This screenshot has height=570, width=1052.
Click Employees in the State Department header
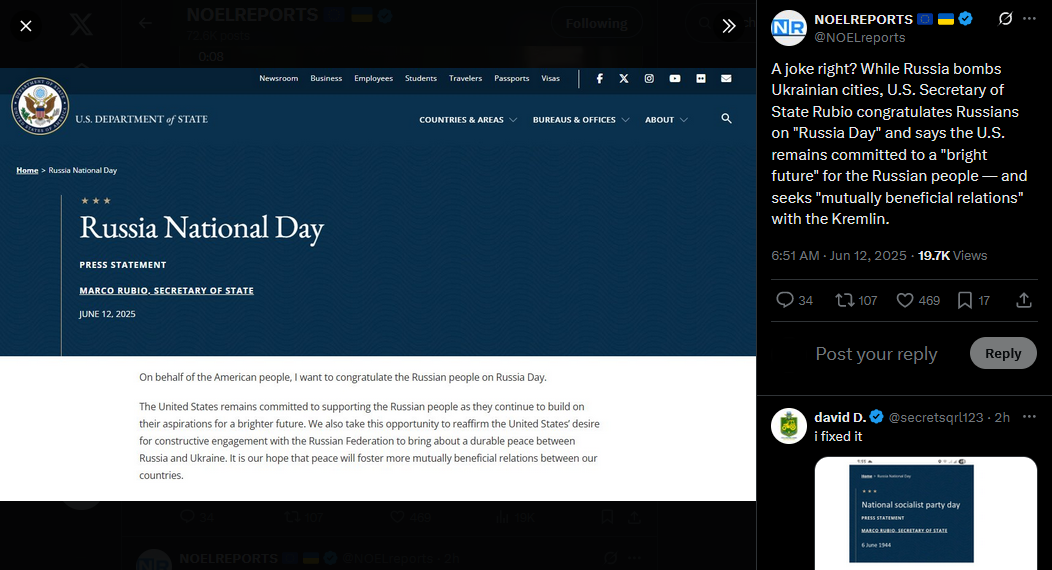374,78
